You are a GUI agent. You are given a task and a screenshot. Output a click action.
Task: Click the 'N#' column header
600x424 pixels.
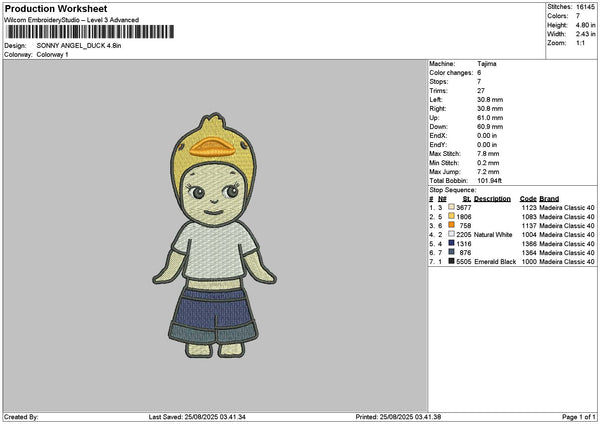pyautogui.click(x=442, y=199)
